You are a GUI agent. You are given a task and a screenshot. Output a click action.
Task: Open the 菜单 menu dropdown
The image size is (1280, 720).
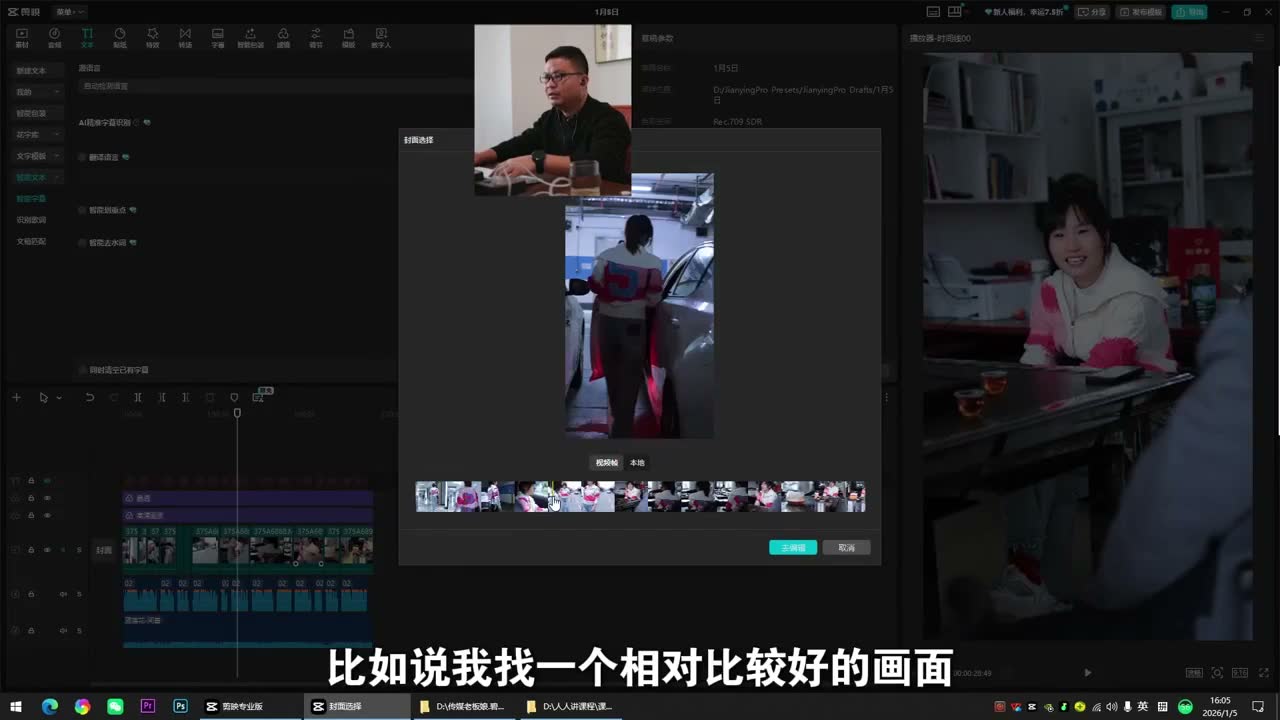[x=70, y=12]
